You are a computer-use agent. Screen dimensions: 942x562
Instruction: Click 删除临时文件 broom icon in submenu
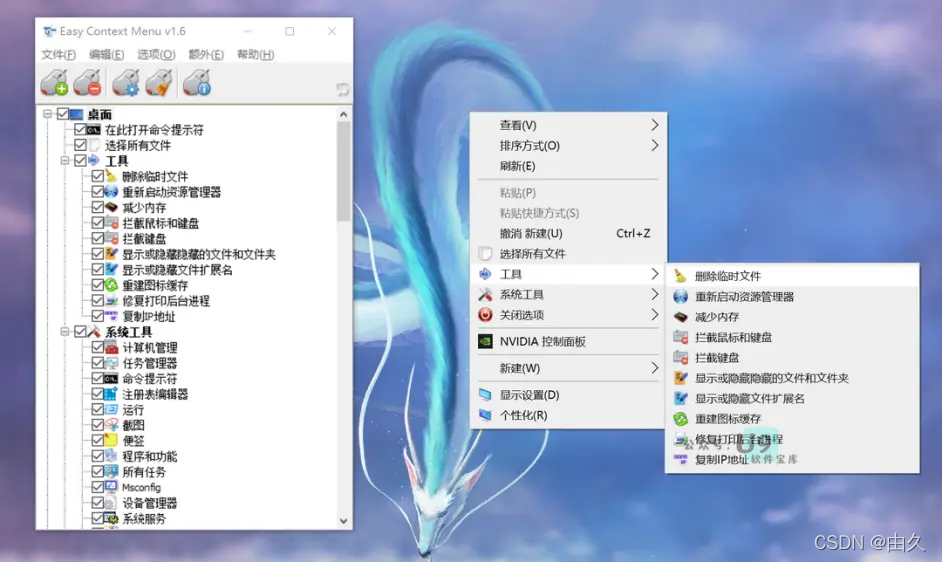(x=680, y=276)
